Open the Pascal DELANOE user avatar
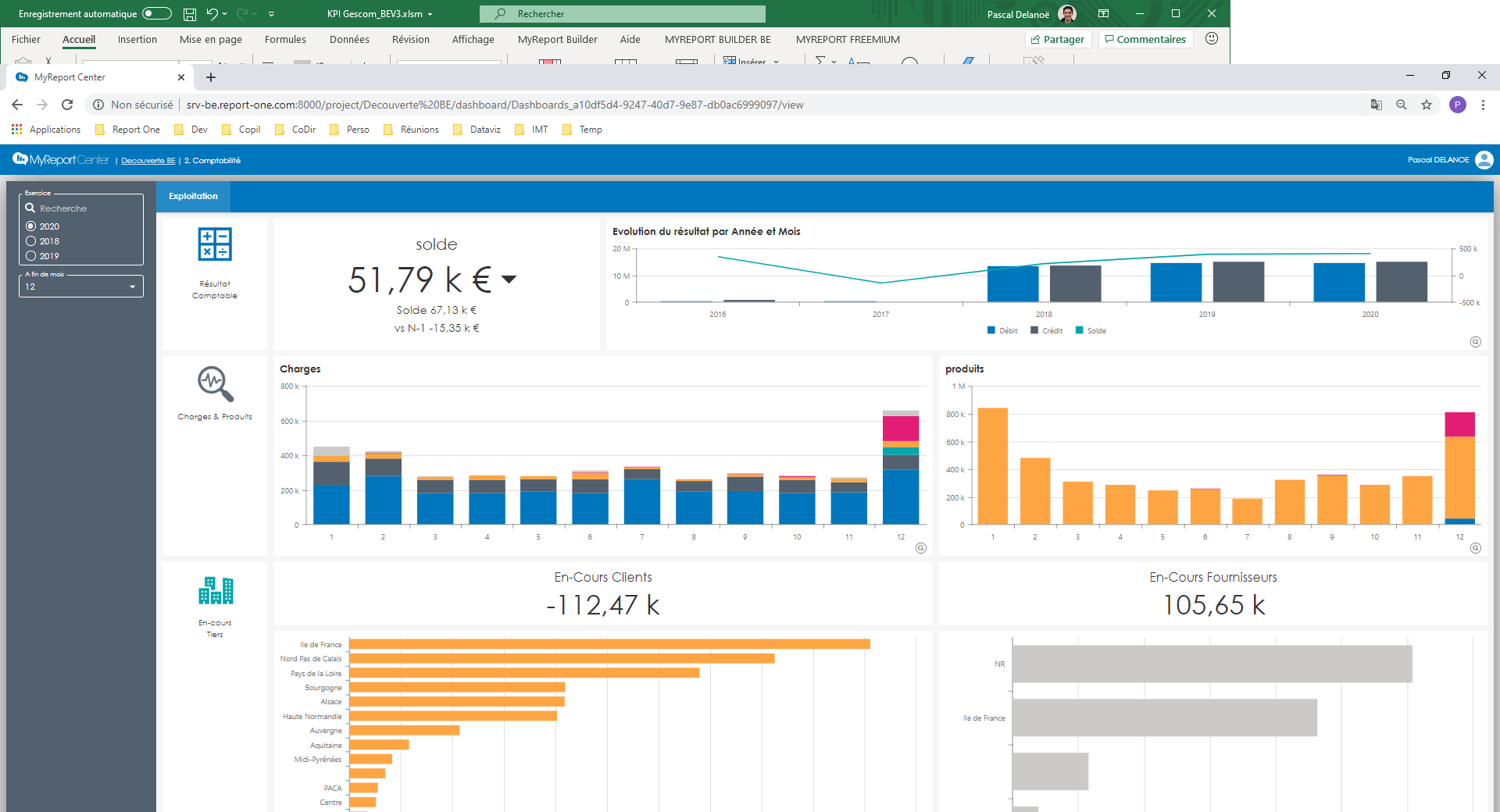 click(1484, 160)
